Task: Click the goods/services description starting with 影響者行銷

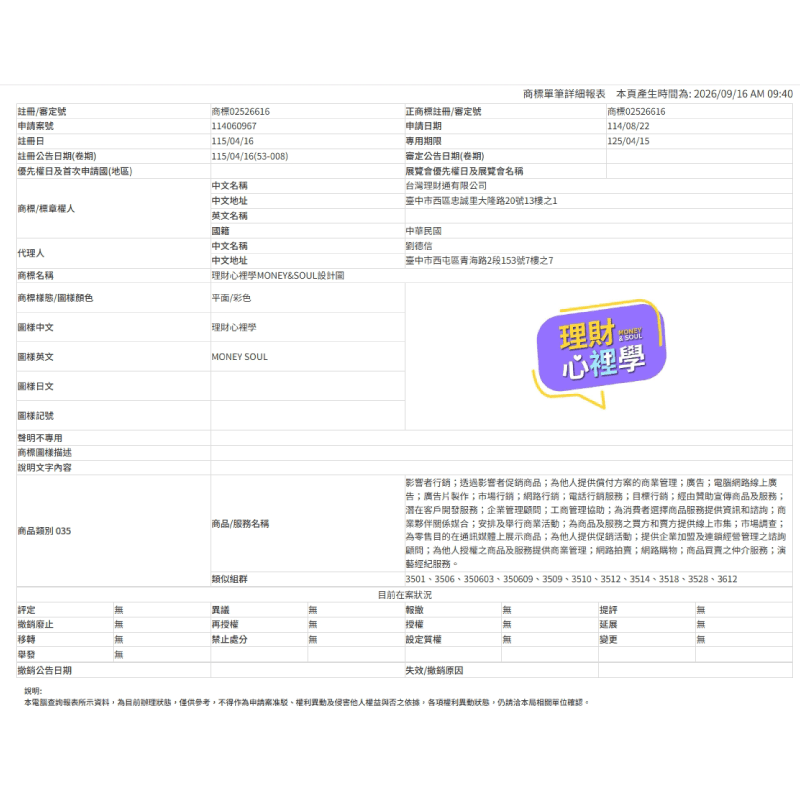Action: [596, 523]
